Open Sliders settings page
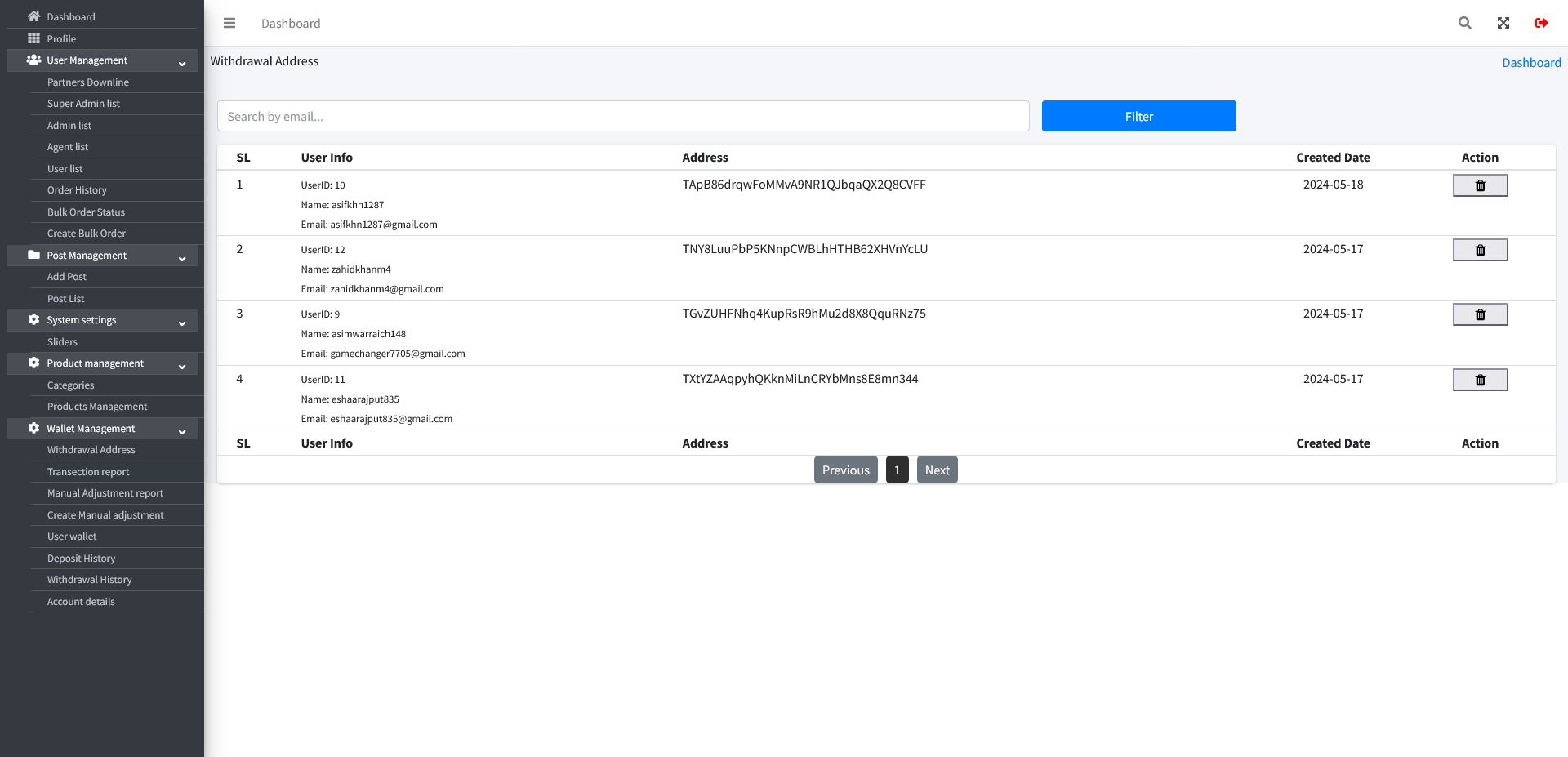Viewport: 1568px width, 757px height. (62, 342)
